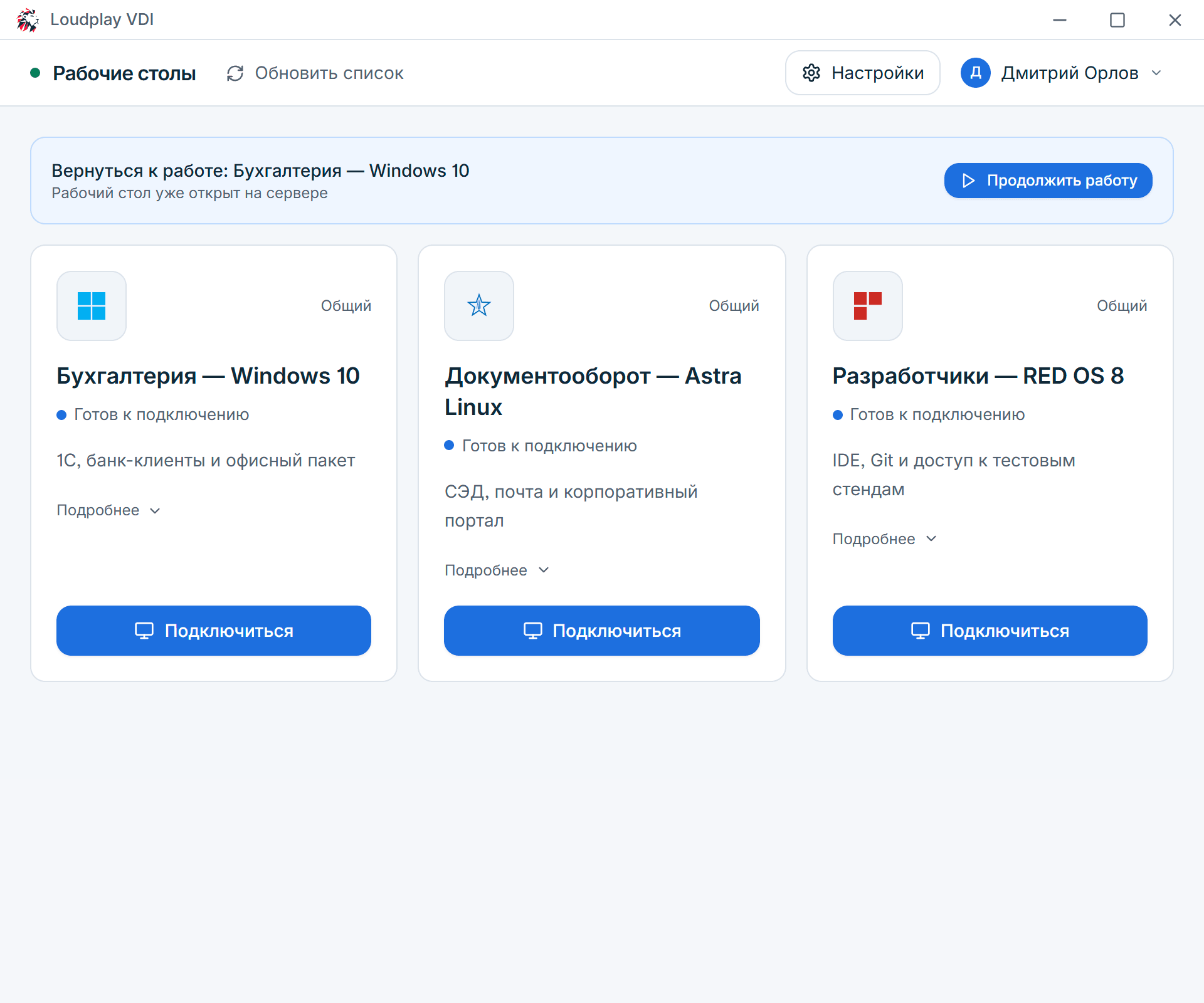Connect to Бухгалтерия — Windows 10 desktop
1204x1003 pixels.
[x=214, y=631]
